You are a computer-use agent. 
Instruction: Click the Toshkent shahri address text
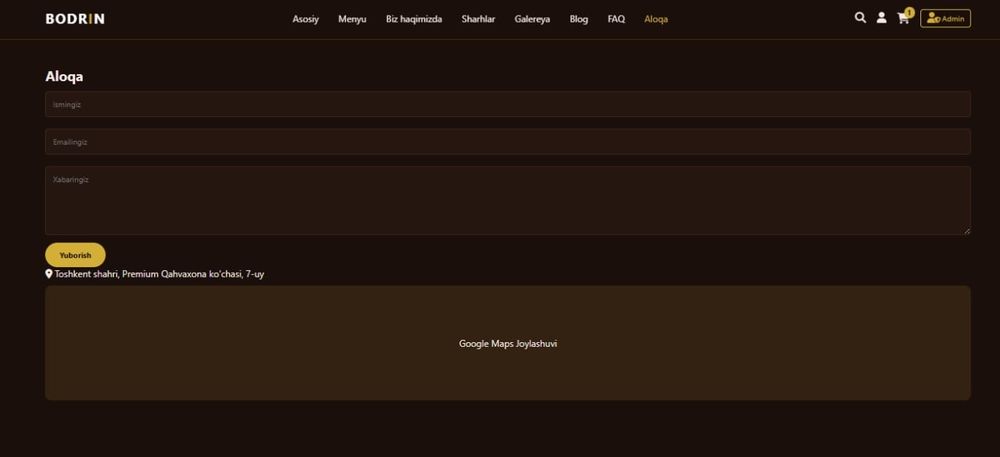point(159,274)
